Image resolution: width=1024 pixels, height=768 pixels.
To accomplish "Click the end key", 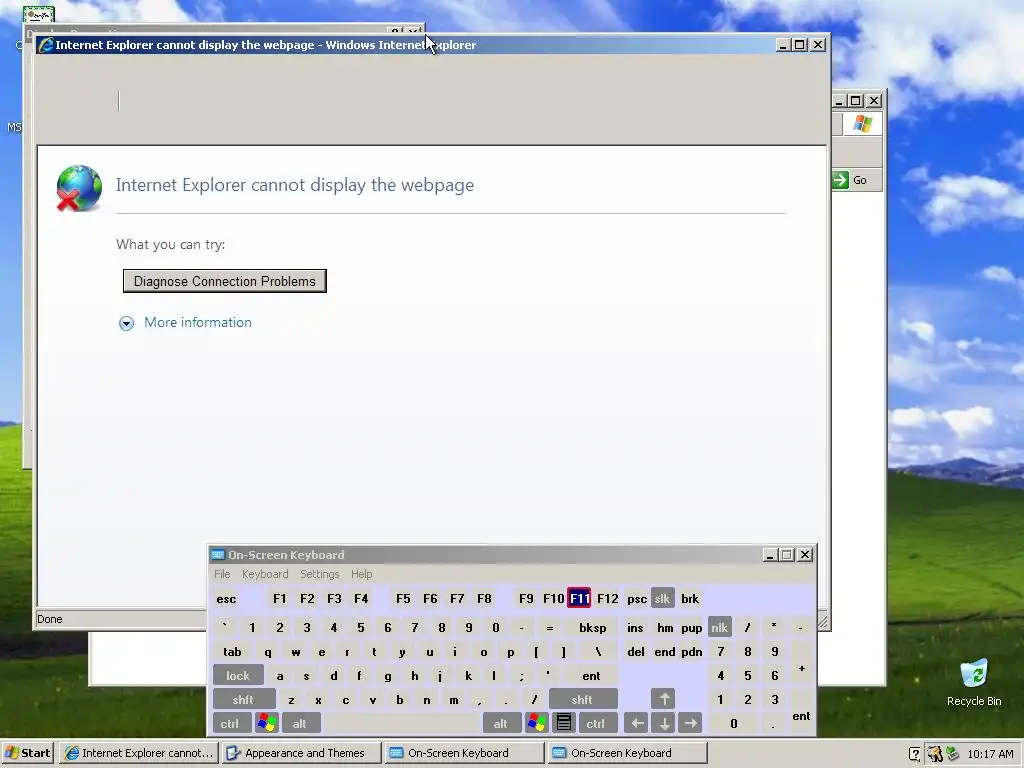I will coord(665,652).
